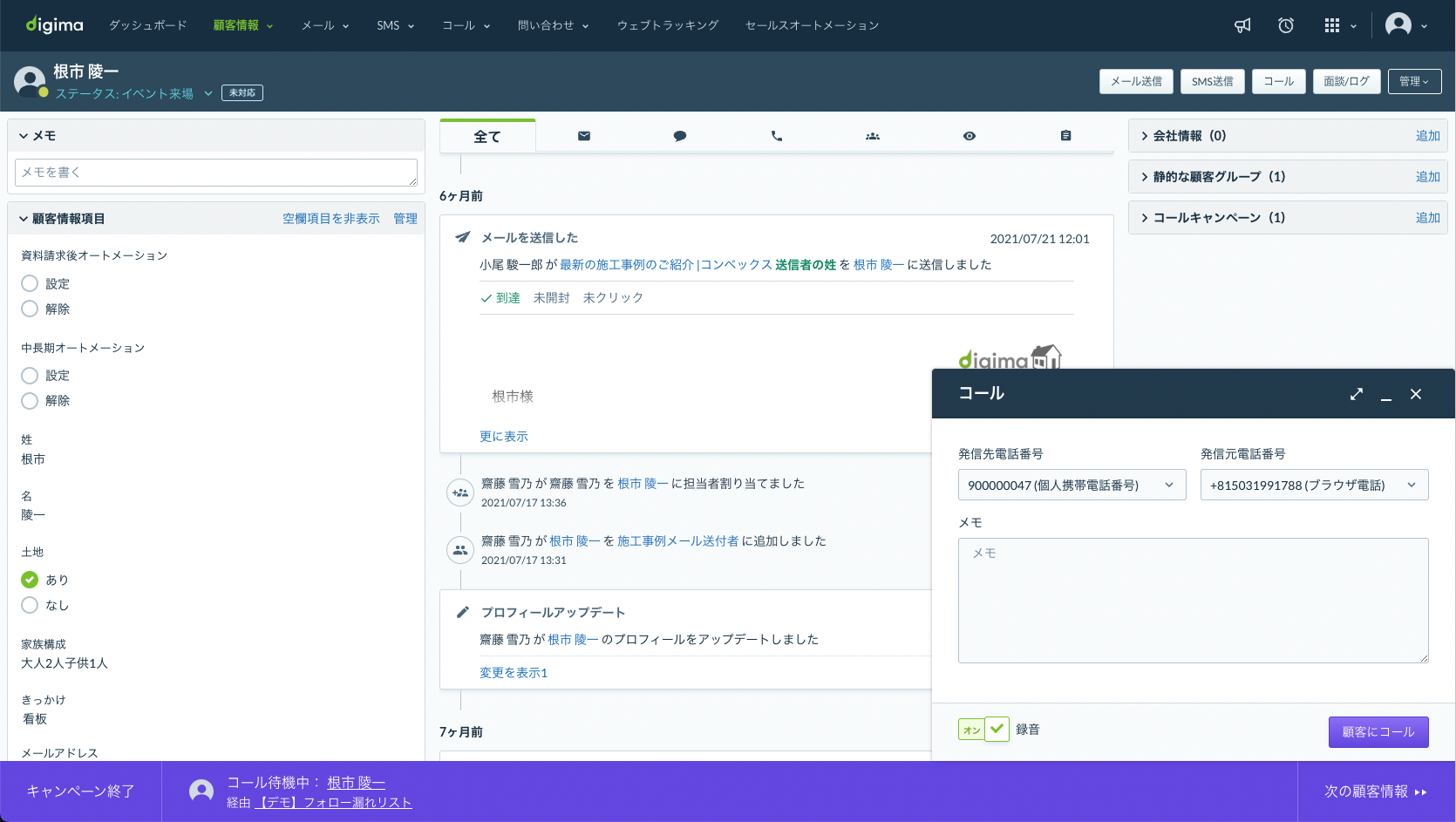Open the user account avatar menu
The height and width of the screenshot is (822, 1456).
[1406, 25]
